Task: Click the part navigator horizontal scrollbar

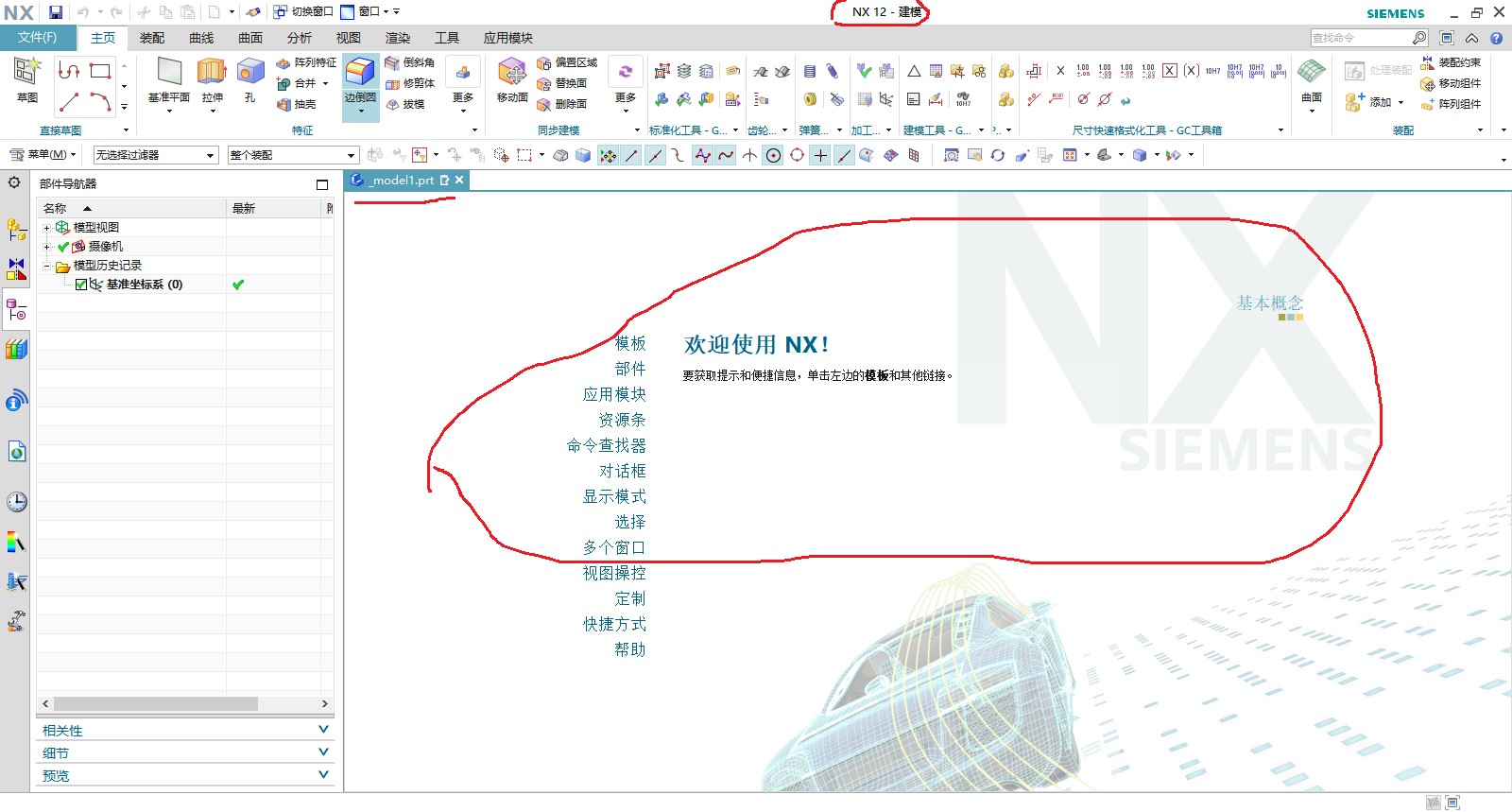Action: point(156,704)
